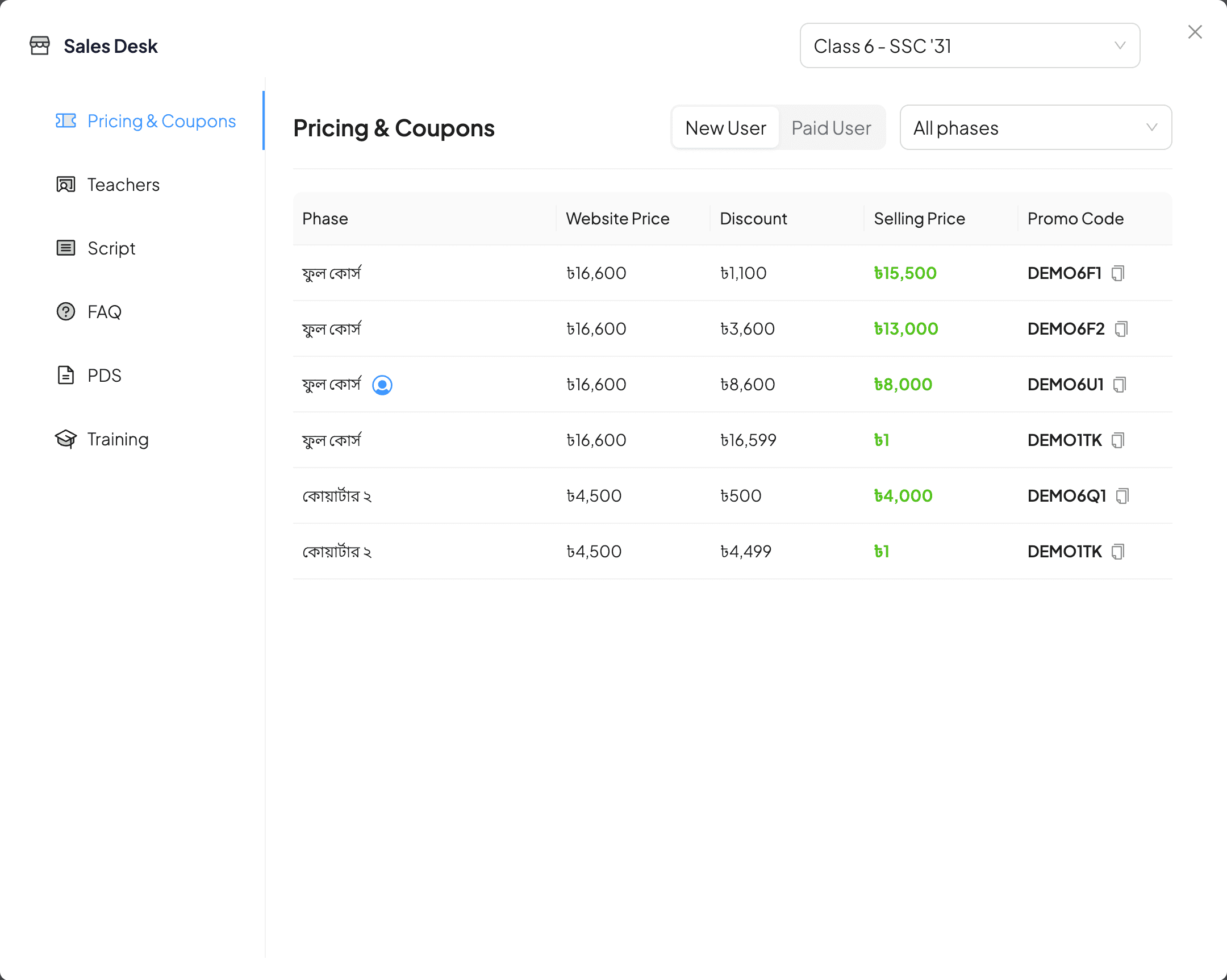Click the Training graduation cap icon
1227x980 pixels.
[x=66, y=439]
